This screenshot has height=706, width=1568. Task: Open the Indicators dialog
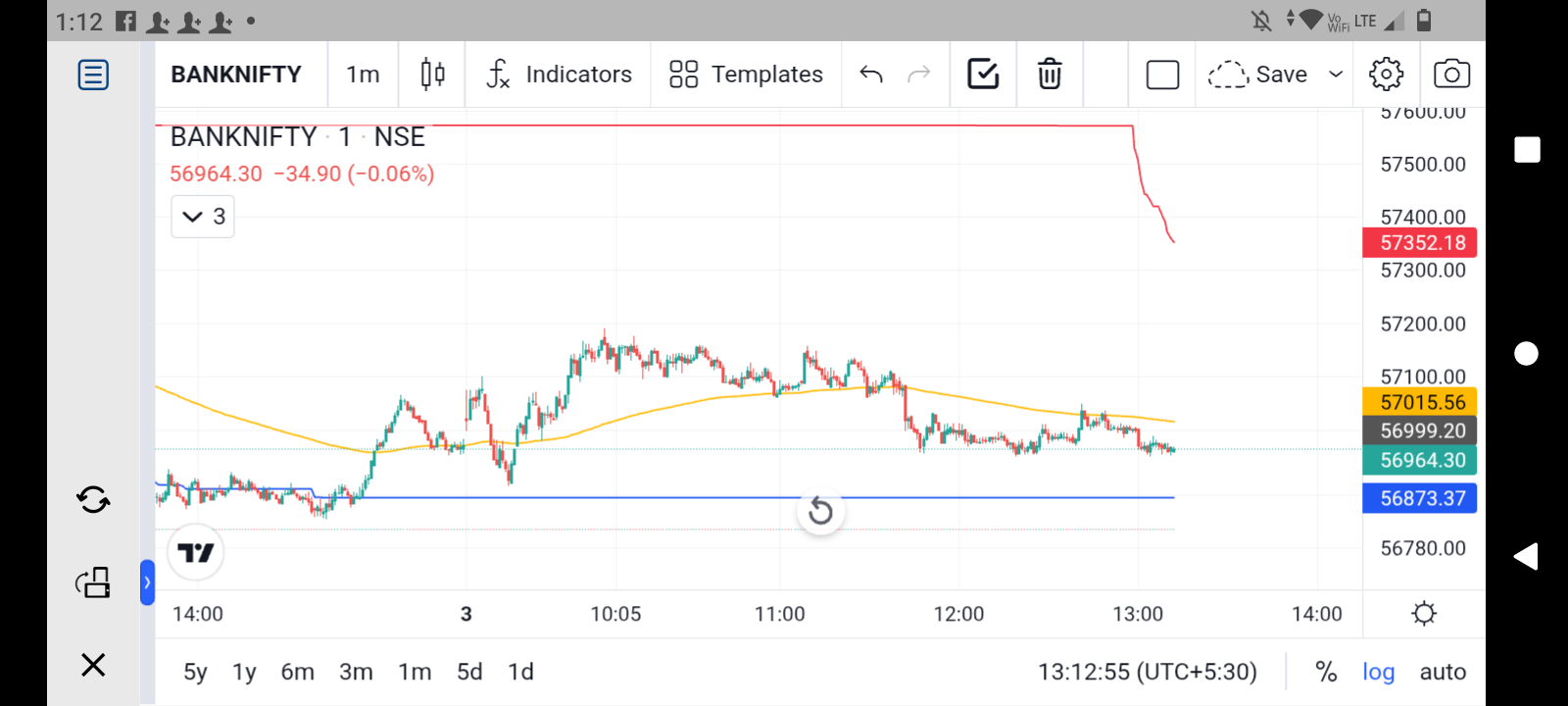[559, 75]
